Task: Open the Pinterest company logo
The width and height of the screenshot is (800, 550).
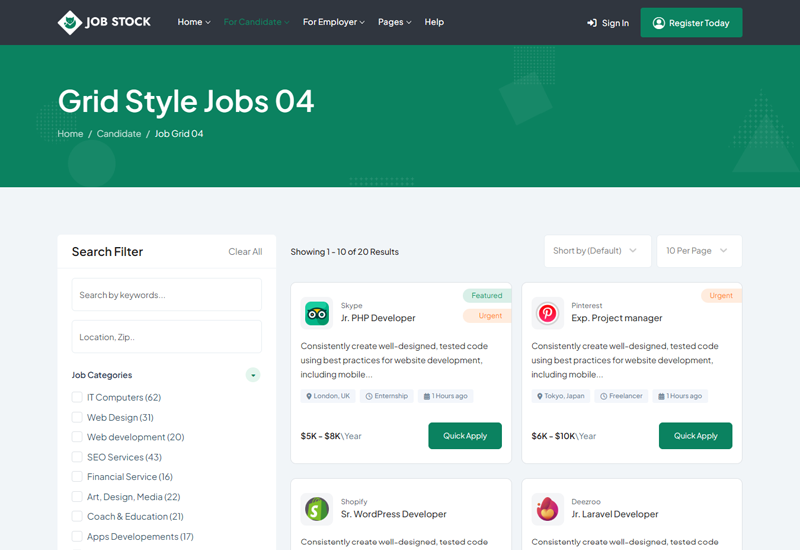Action: point(547,313)
